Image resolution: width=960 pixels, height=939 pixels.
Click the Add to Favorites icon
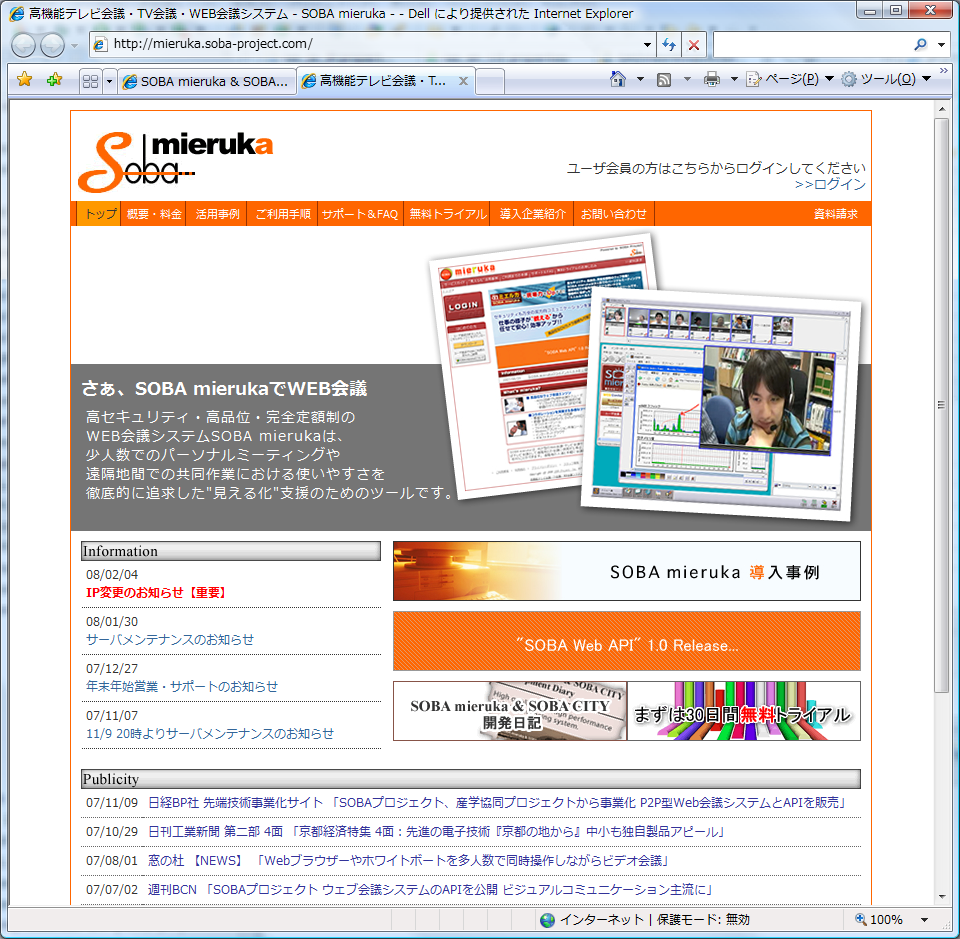click(x=54, y=79)
